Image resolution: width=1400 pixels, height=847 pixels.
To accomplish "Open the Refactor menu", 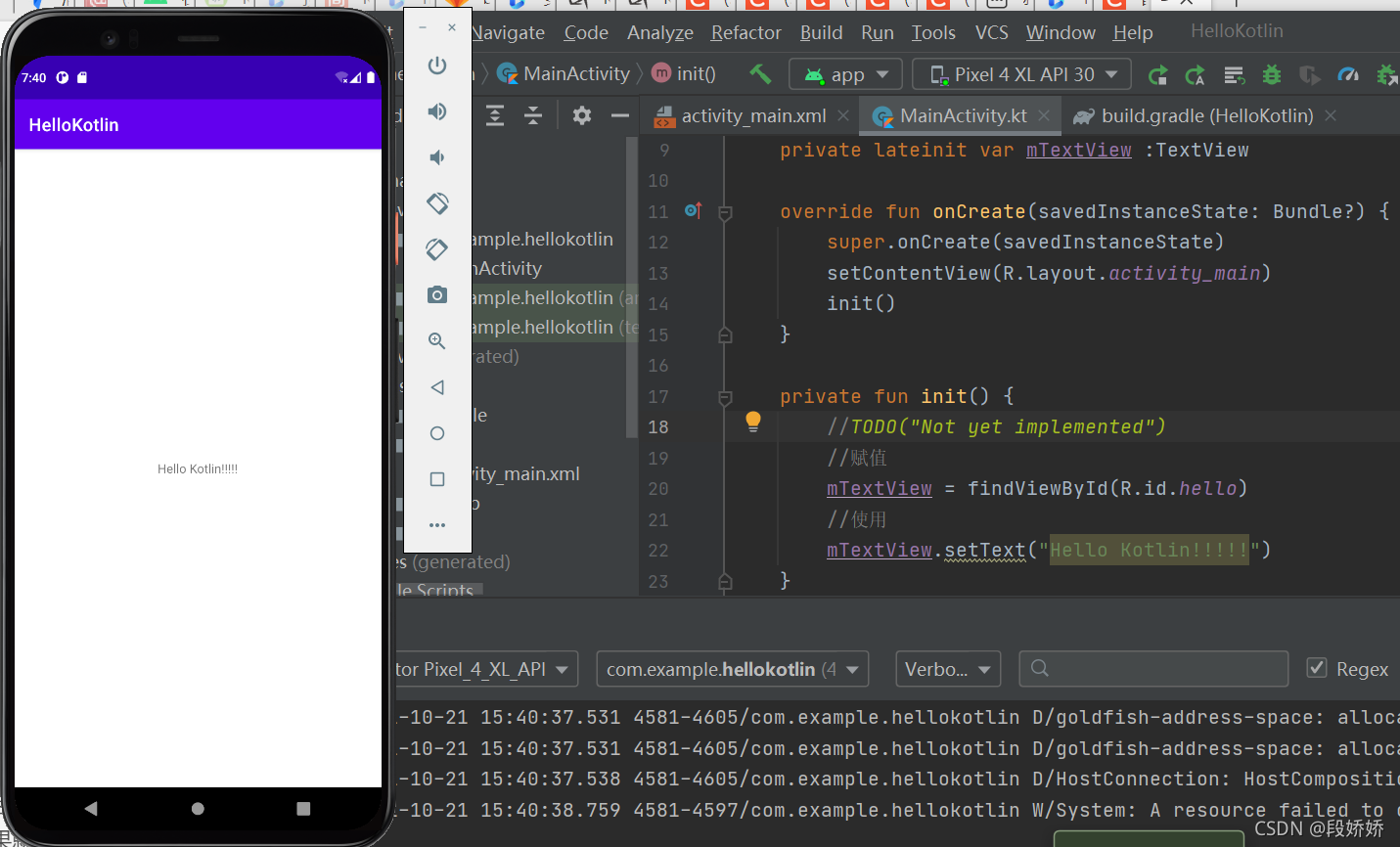I will [746, 32].
